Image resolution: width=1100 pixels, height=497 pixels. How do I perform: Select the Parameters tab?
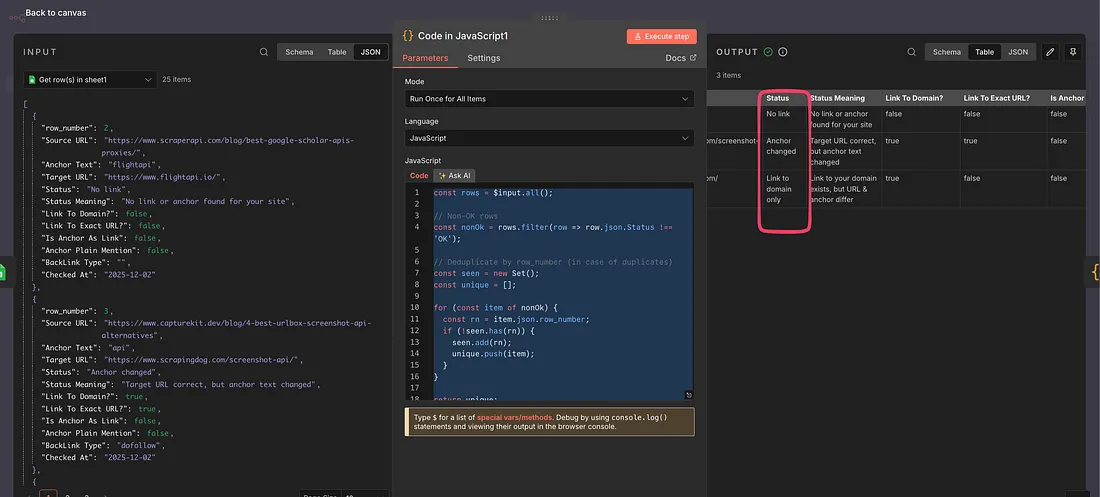426,58
